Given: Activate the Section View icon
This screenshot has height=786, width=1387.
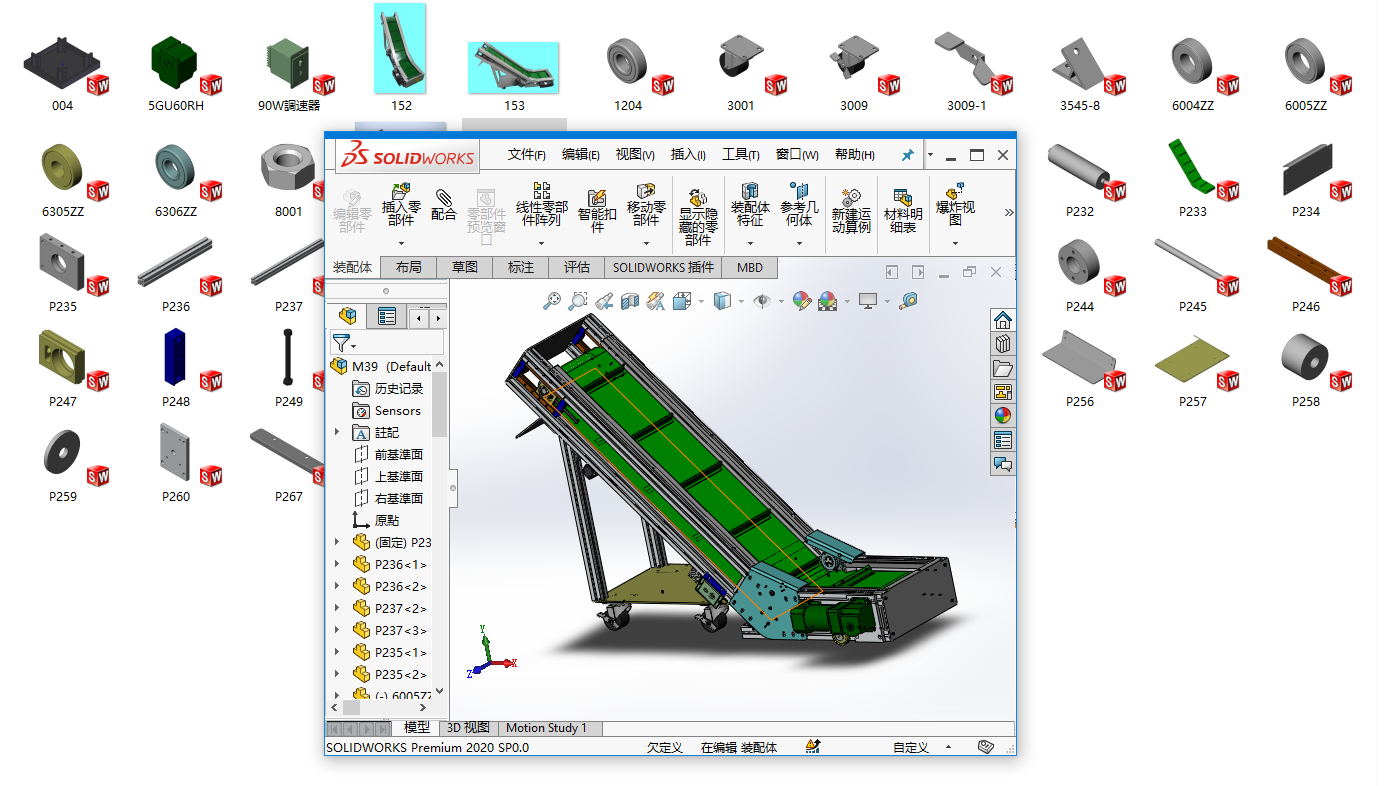Looking at the screenshot, I should click(x=630, y=300).
